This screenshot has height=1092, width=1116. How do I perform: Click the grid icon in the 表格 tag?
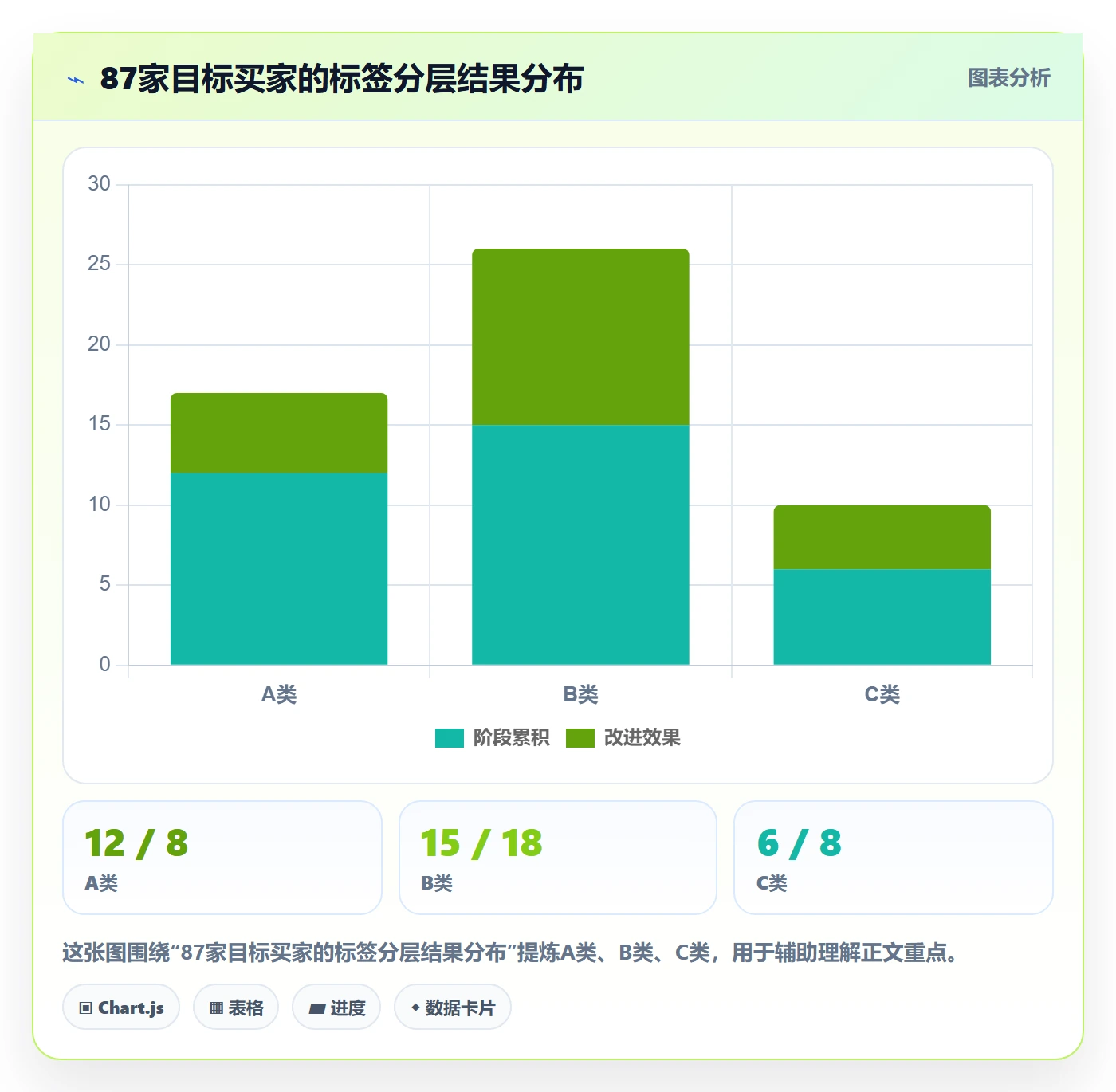click(x=216, y=1008)
